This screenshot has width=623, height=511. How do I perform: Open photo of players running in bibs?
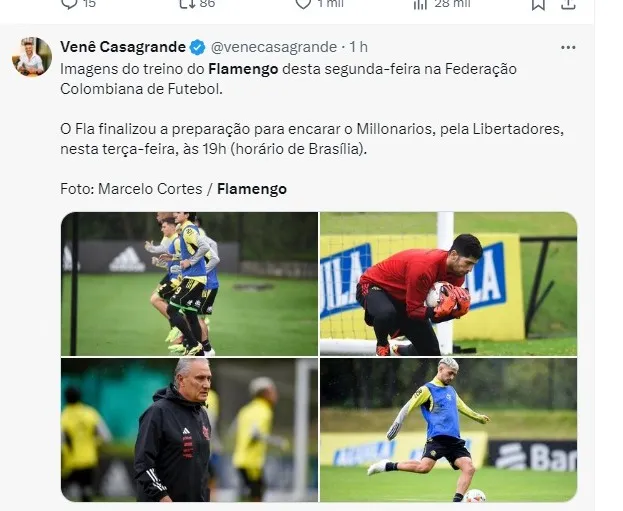point(190,284)
